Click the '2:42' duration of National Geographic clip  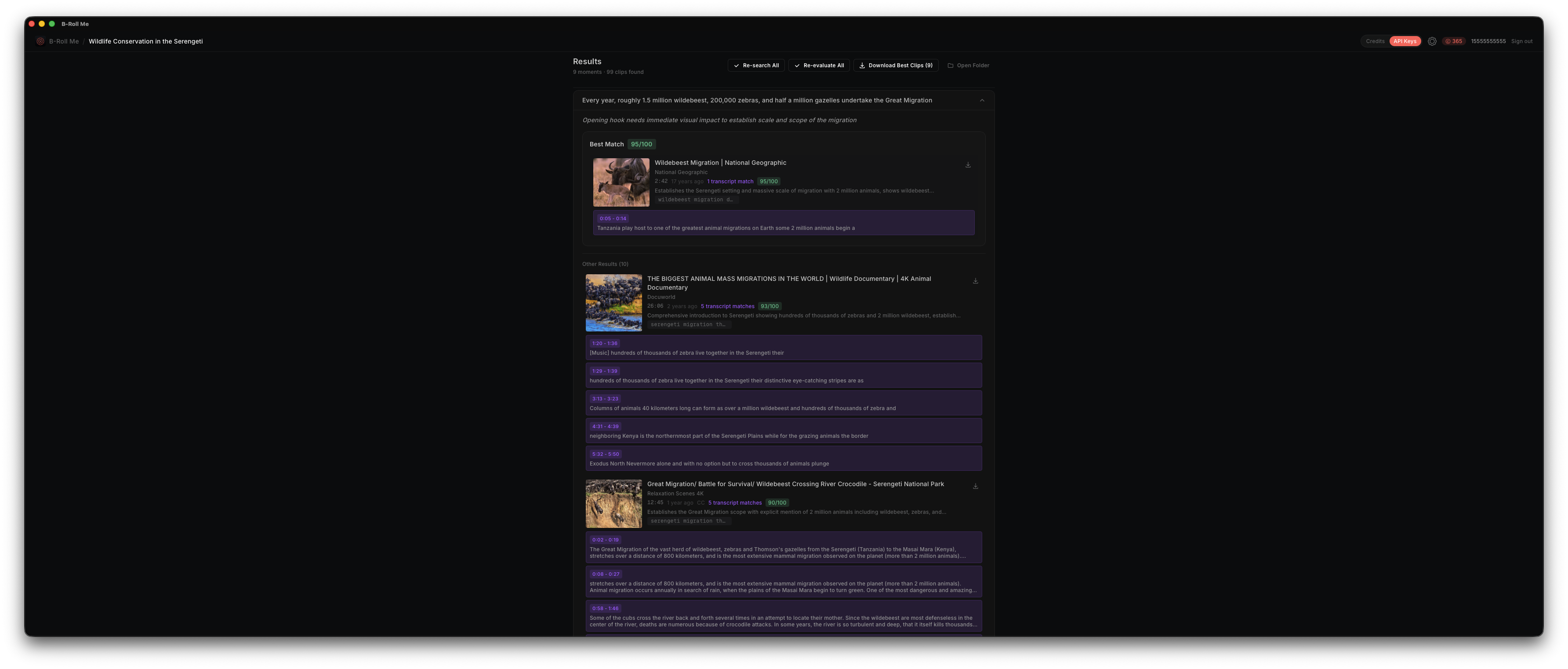661,182
